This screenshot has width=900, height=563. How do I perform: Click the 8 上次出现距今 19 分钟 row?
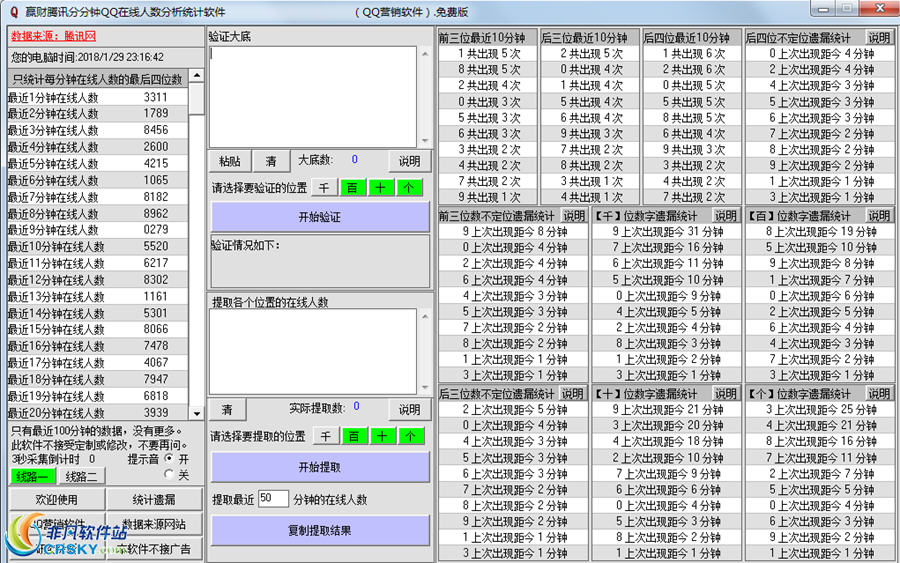point(820,231)
